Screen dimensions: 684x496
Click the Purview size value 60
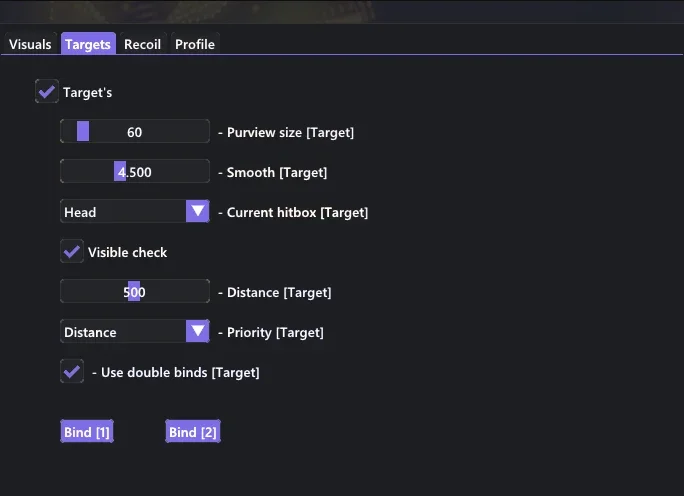point(134,132)
